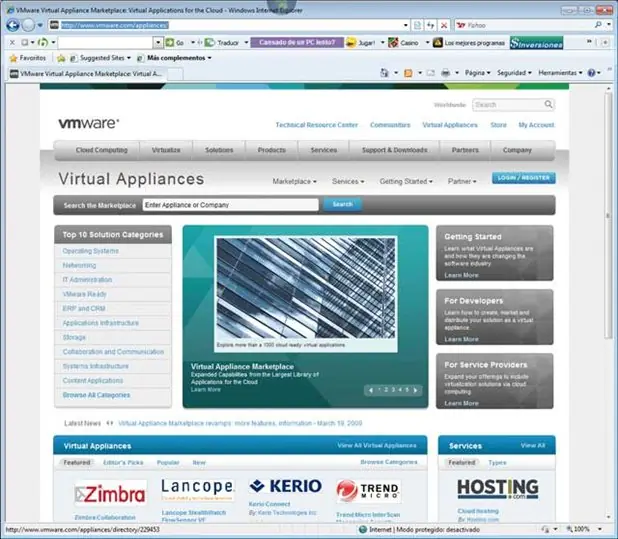
Task: Open the Operating Systems category link
Action: click(91, 251)
